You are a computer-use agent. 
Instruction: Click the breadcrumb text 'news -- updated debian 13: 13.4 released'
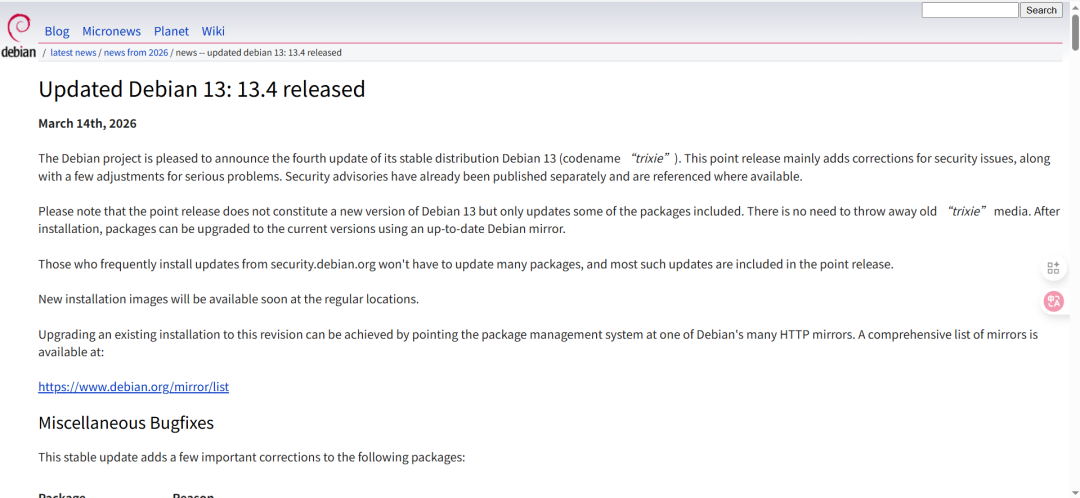pos(259,52)
